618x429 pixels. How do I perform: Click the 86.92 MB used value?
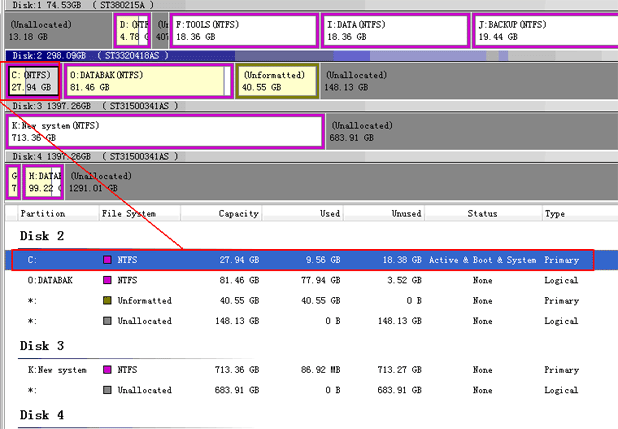click(320, 370)
